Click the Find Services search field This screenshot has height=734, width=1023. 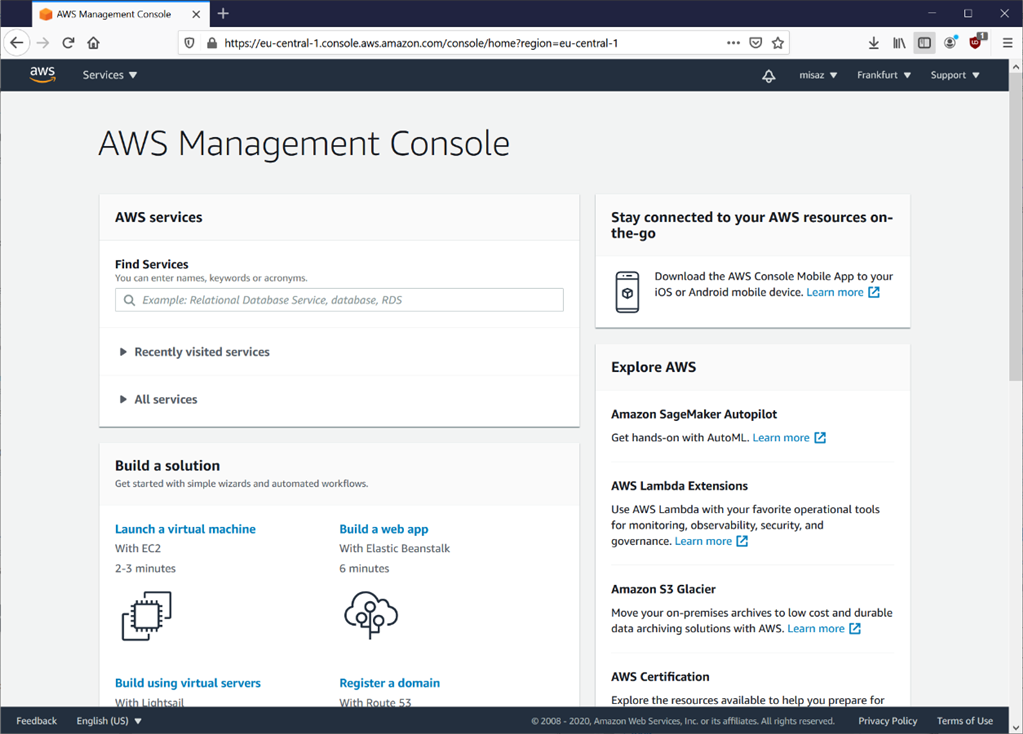coord(340,300)
